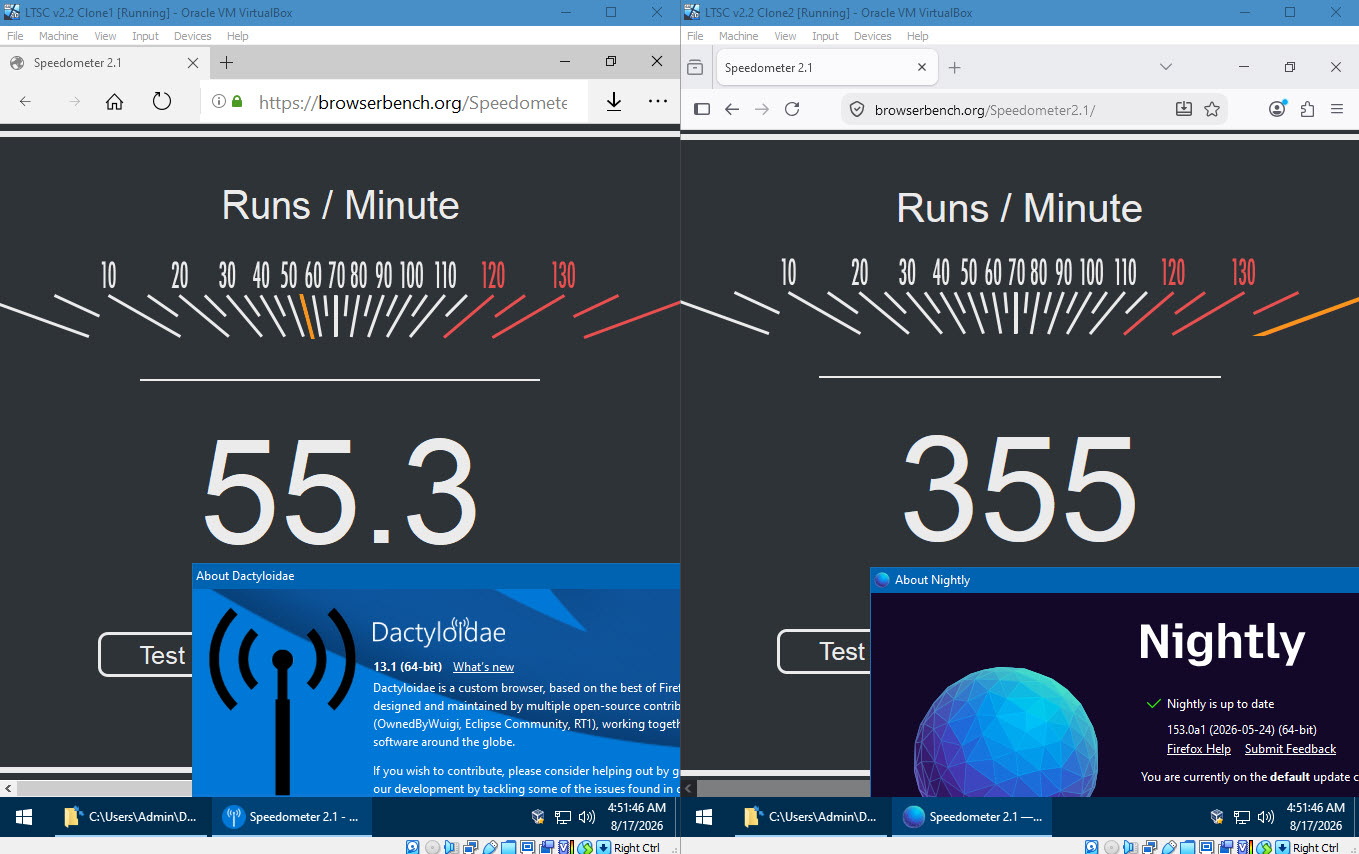Viewport: 1359px width, 854px height.
Task: Open the Help menu in Clone2 VirtualBox window
Action: tap(918, 36)
